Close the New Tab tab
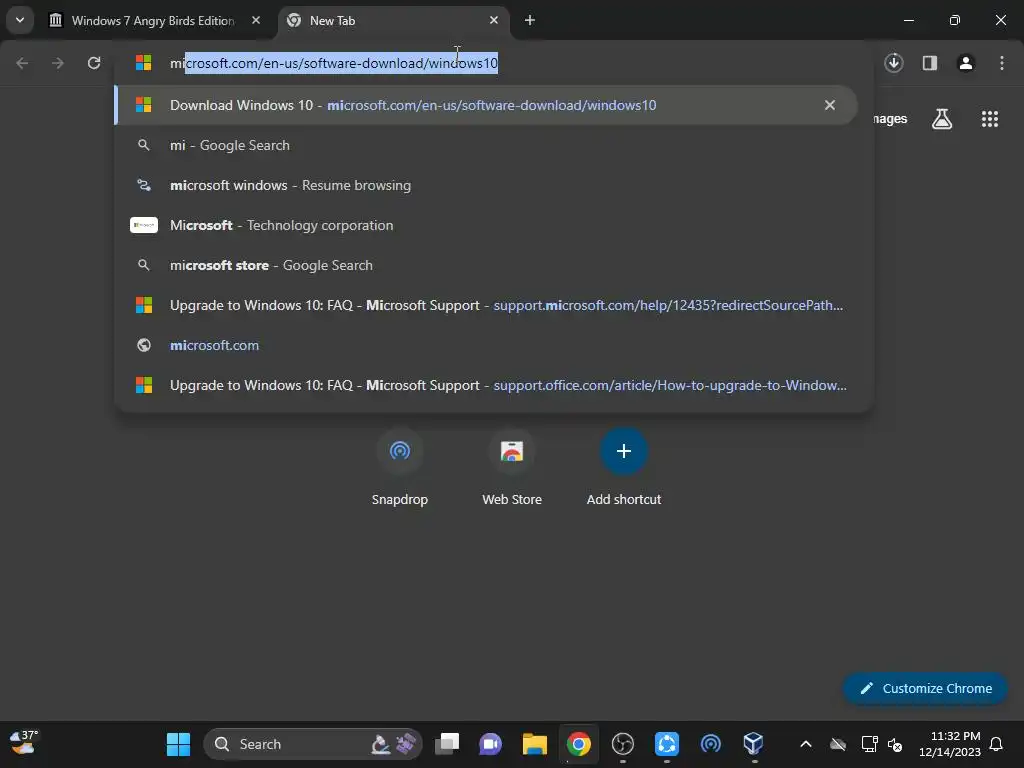Image resolution: width=1024 pixels, height=768 pixels. pyautogui.click(x=494, y=20)
